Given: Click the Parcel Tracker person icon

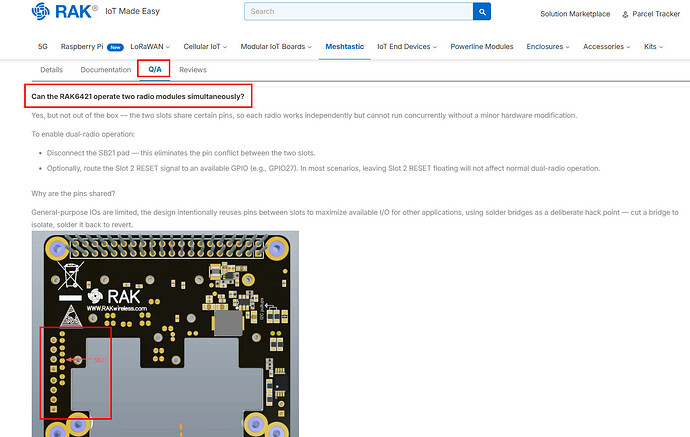Looking at the screenshot, I should [x=625, y=15].
